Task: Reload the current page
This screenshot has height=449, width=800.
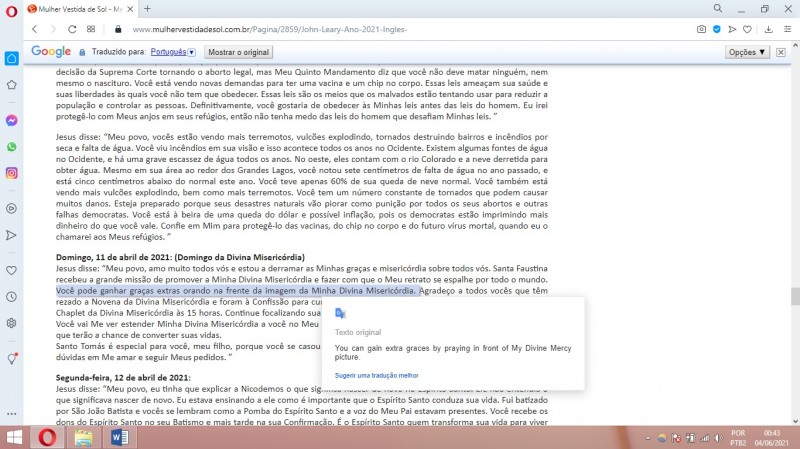Action: pyautogui.click(x=72, y=29)
